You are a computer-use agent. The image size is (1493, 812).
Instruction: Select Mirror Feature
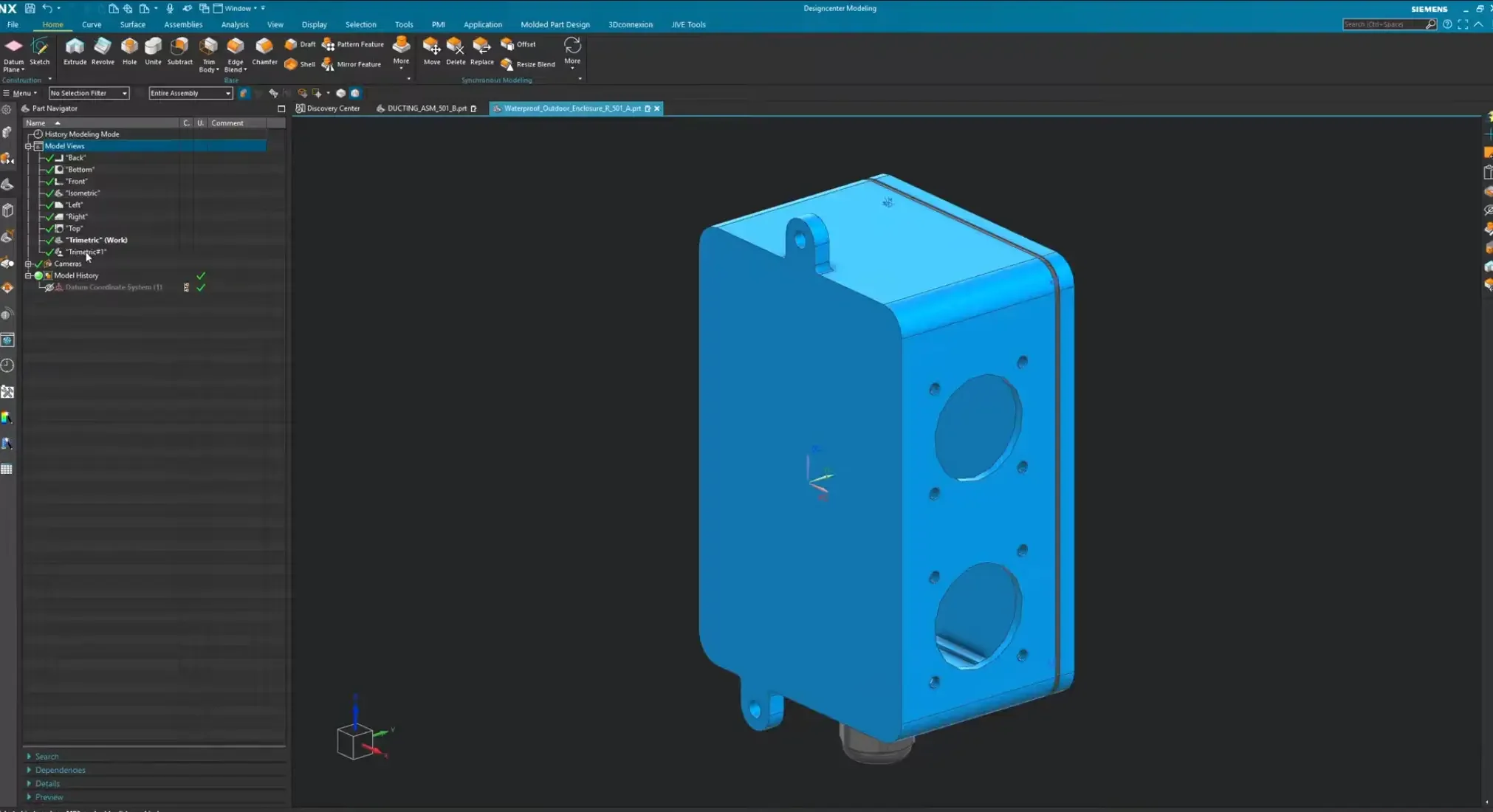(x=351, y=64)
